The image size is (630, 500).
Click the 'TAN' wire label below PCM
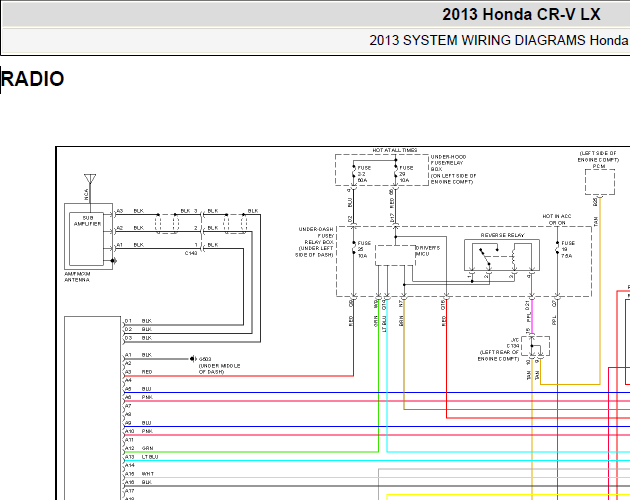point(596,221)
